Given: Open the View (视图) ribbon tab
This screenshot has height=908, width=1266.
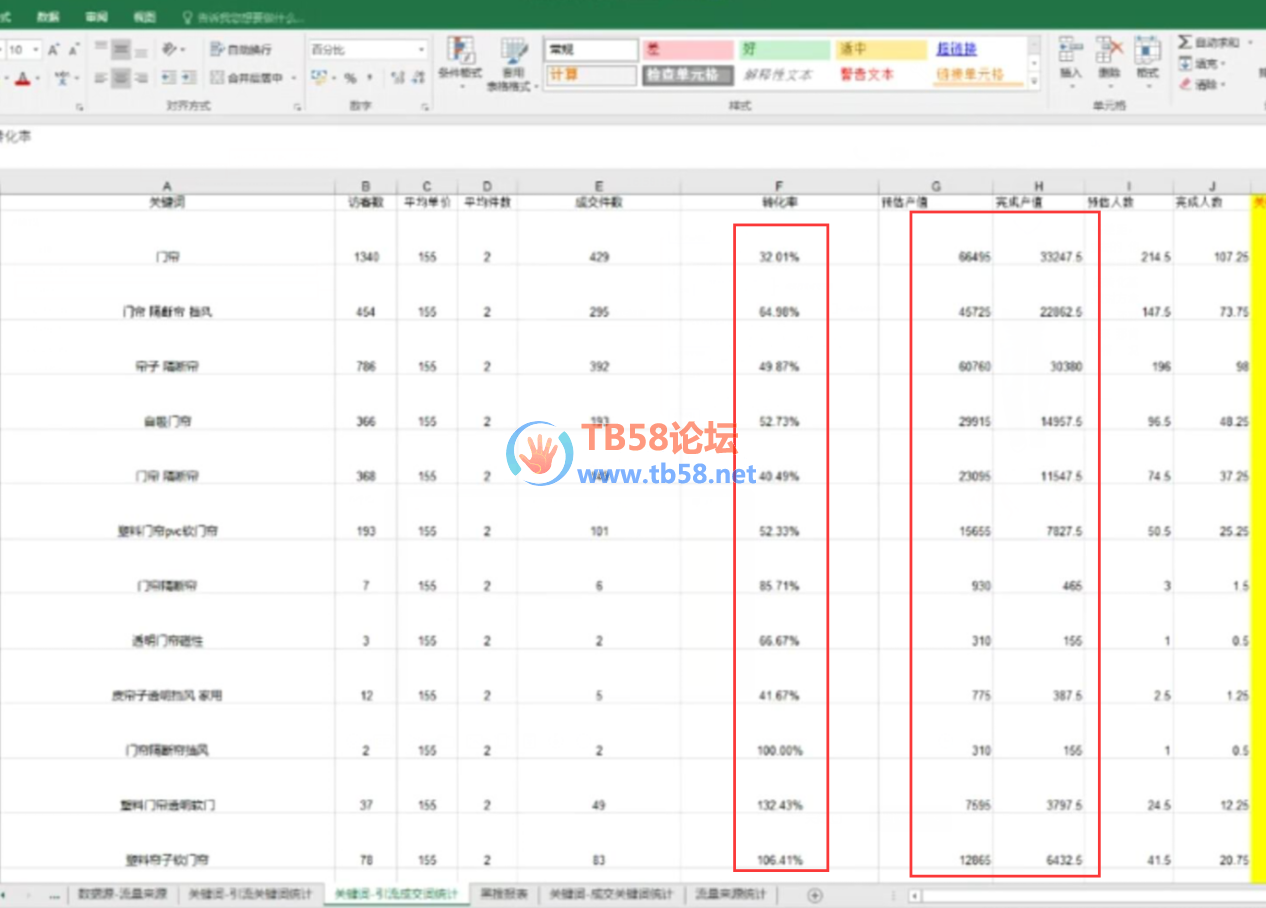Looking at the screenshot, I should coord(144,18).
